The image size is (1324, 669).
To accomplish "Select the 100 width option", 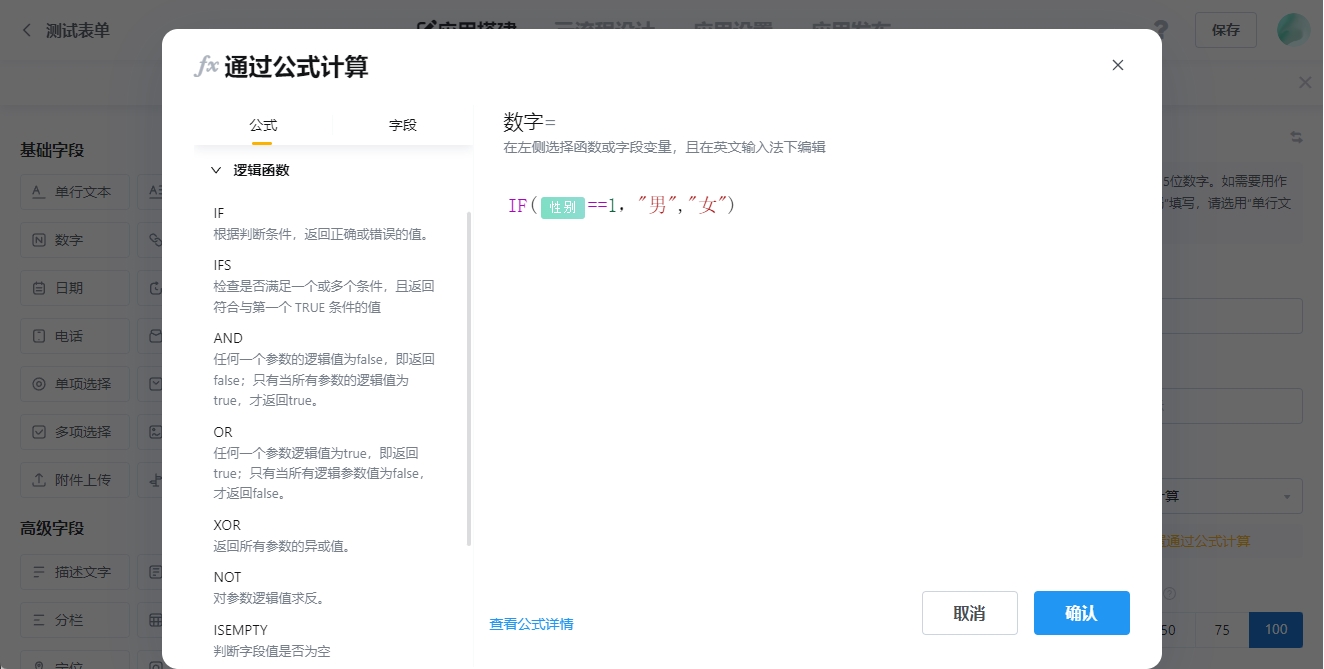I will pos(1275,630).
